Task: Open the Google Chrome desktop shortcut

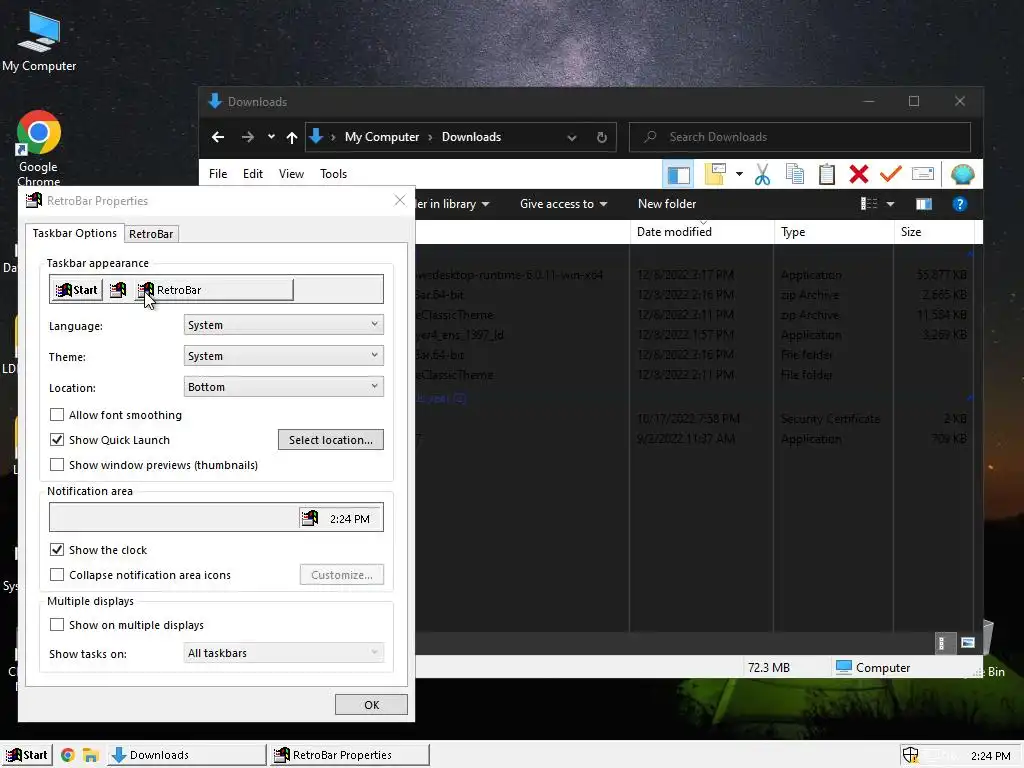Action: click(x=39, y=148)
